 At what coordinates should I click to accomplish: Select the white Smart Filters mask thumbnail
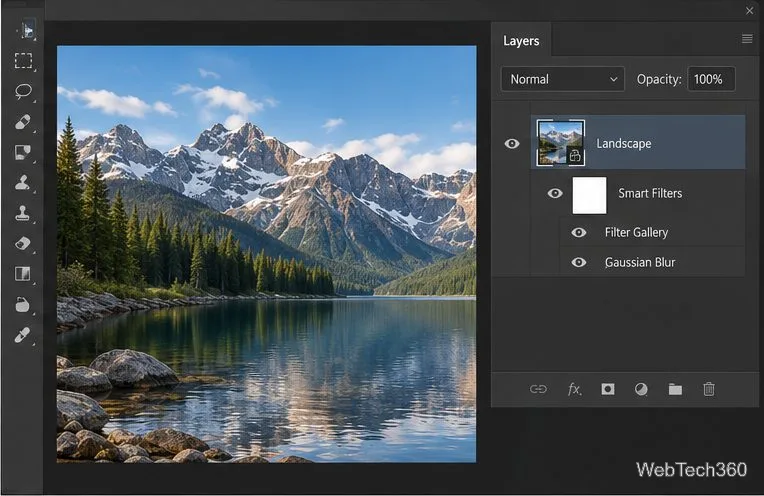[589, 195]
